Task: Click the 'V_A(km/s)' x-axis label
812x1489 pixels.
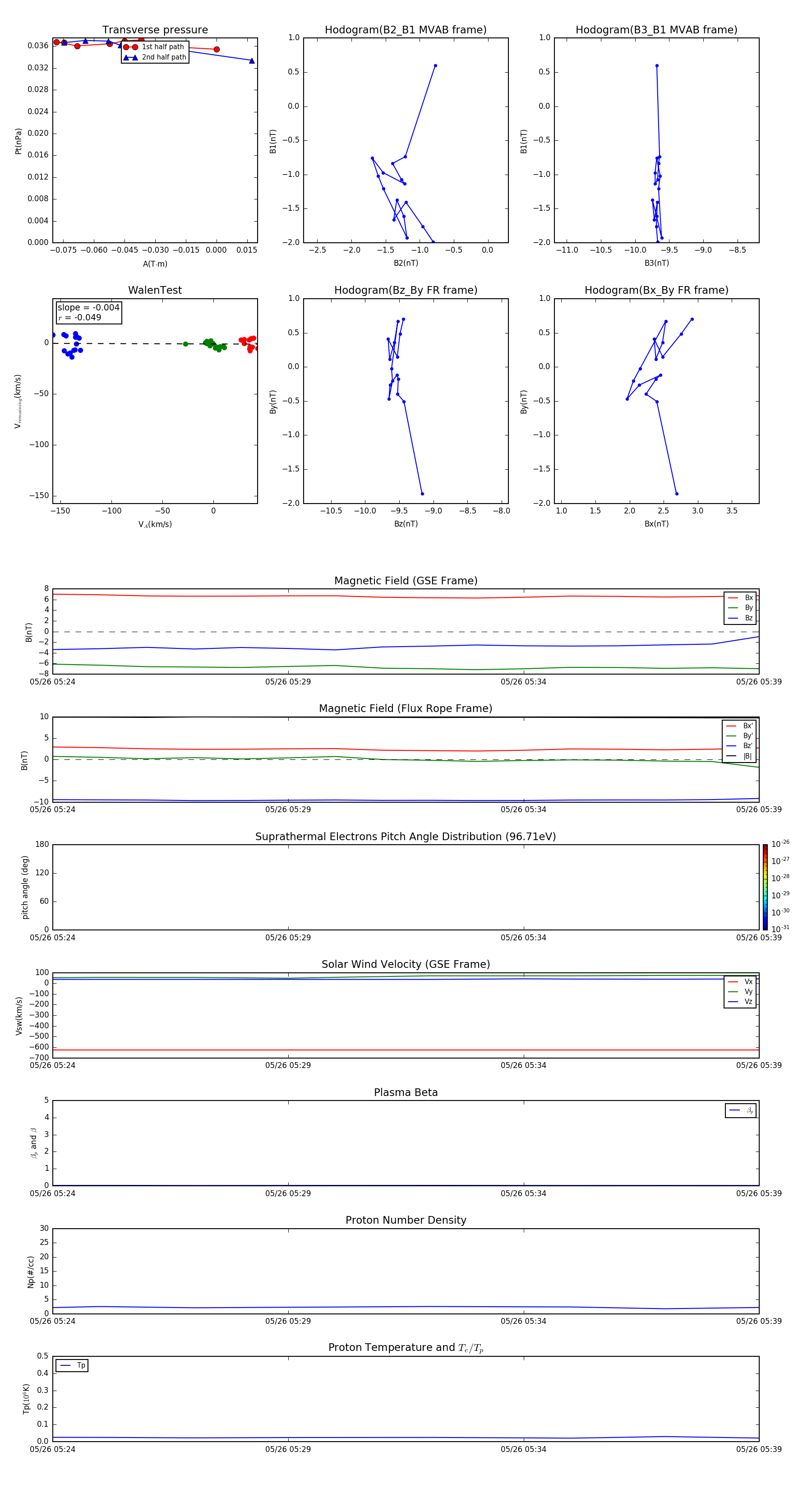Action: [x=155, y=524]
